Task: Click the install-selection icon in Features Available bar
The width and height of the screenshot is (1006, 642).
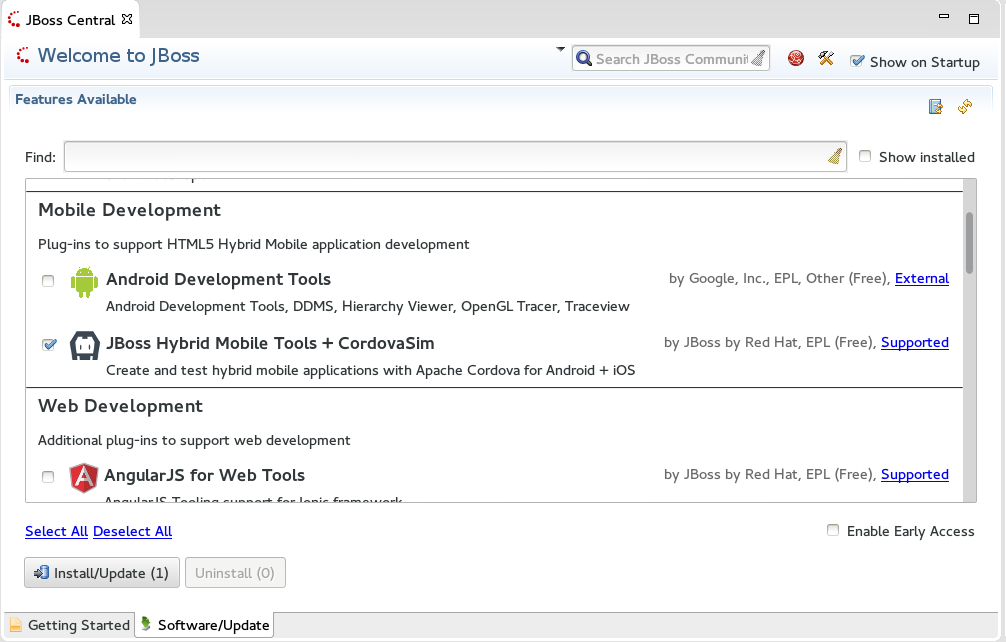Action: [x=935, y=106]
